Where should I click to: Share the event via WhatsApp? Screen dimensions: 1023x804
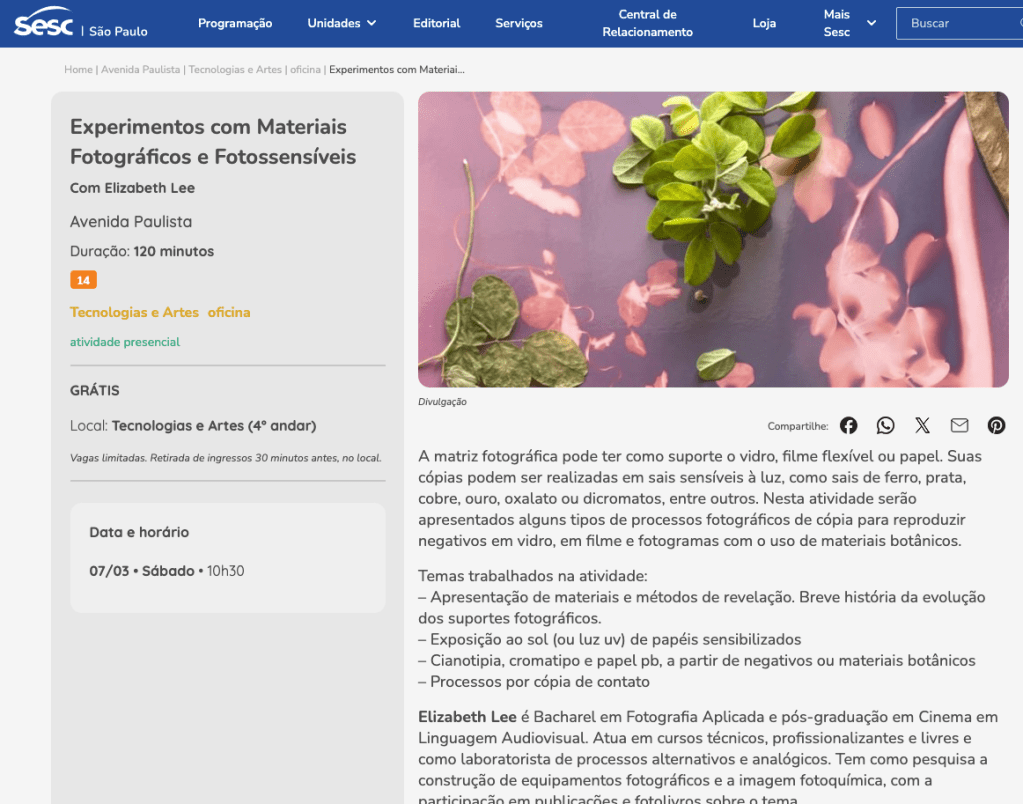885,425
